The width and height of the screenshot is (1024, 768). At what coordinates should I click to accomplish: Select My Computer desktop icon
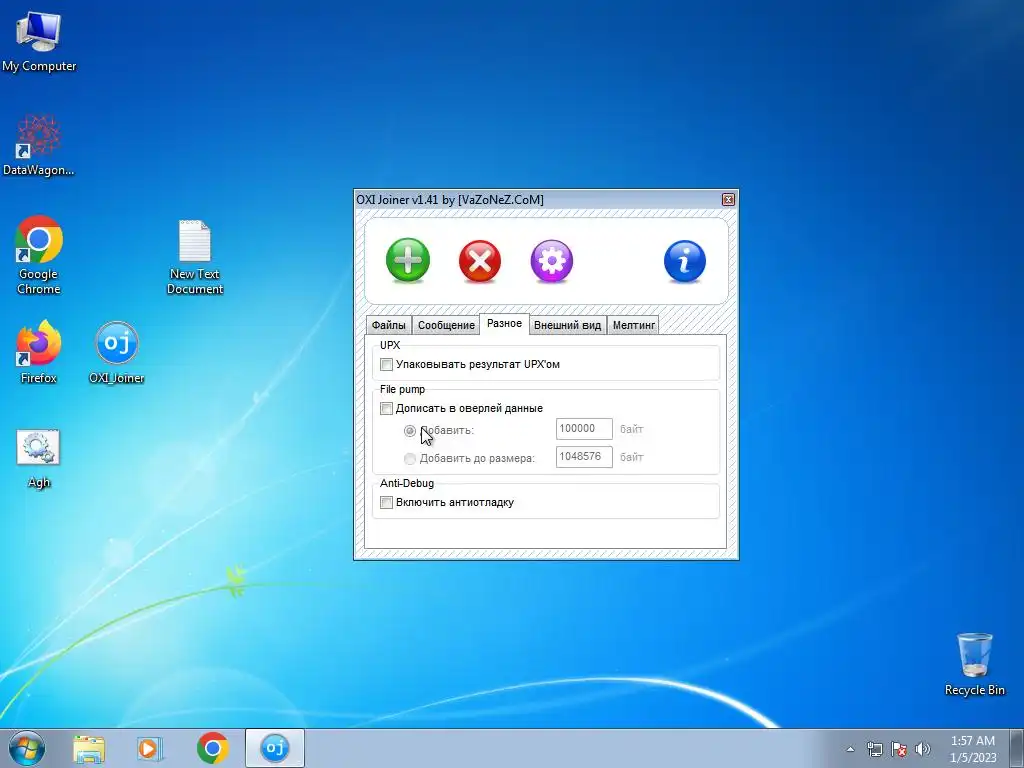coord(39,40)
